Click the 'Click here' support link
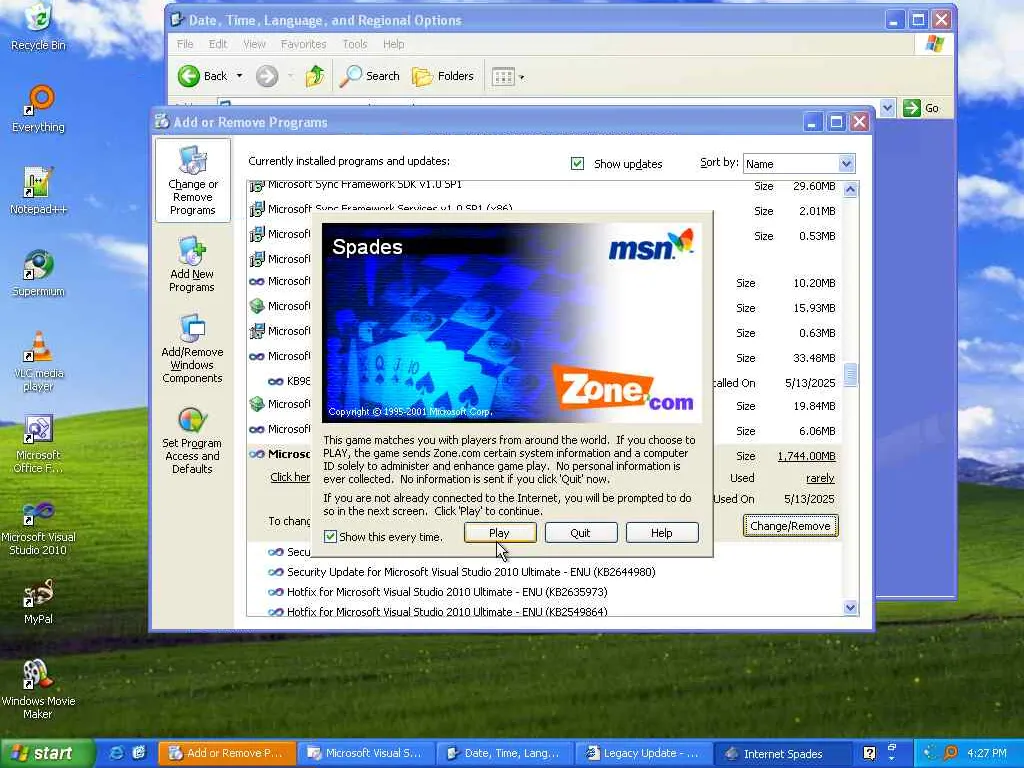The height and width of the screenshot is (768, 1024). 290,477
